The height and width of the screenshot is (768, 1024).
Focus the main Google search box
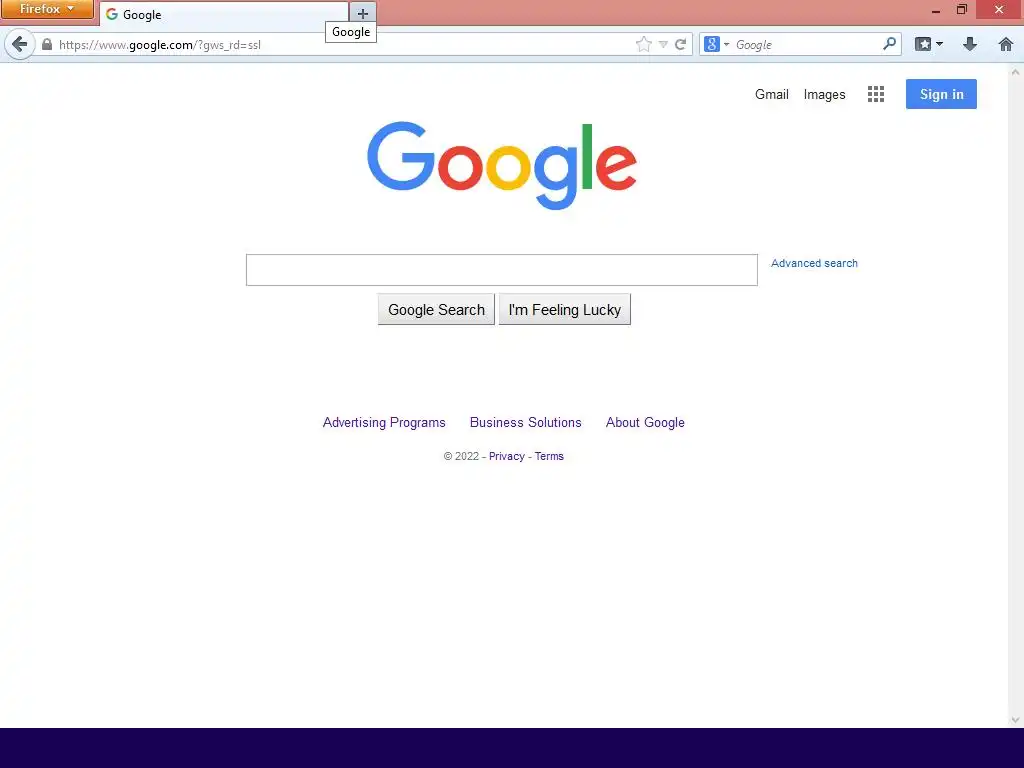(502, 270)
